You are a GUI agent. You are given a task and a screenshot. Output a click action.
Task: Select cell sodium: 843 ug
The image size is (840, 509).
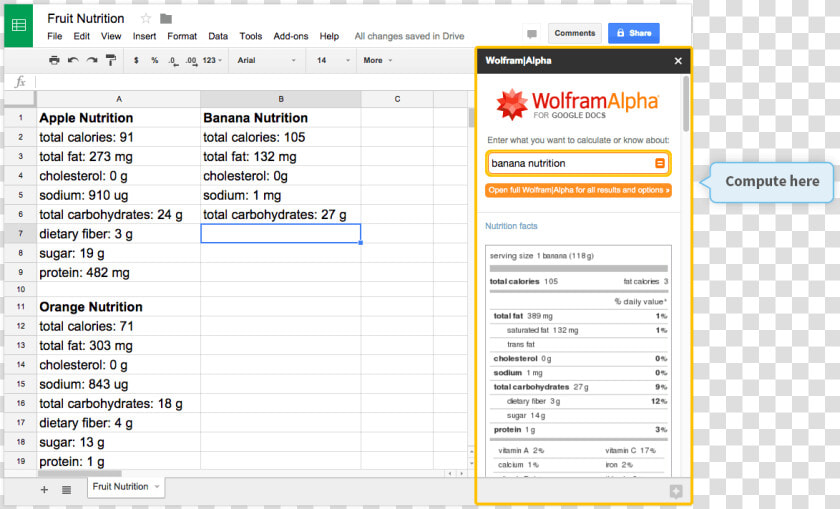(118, 384)
